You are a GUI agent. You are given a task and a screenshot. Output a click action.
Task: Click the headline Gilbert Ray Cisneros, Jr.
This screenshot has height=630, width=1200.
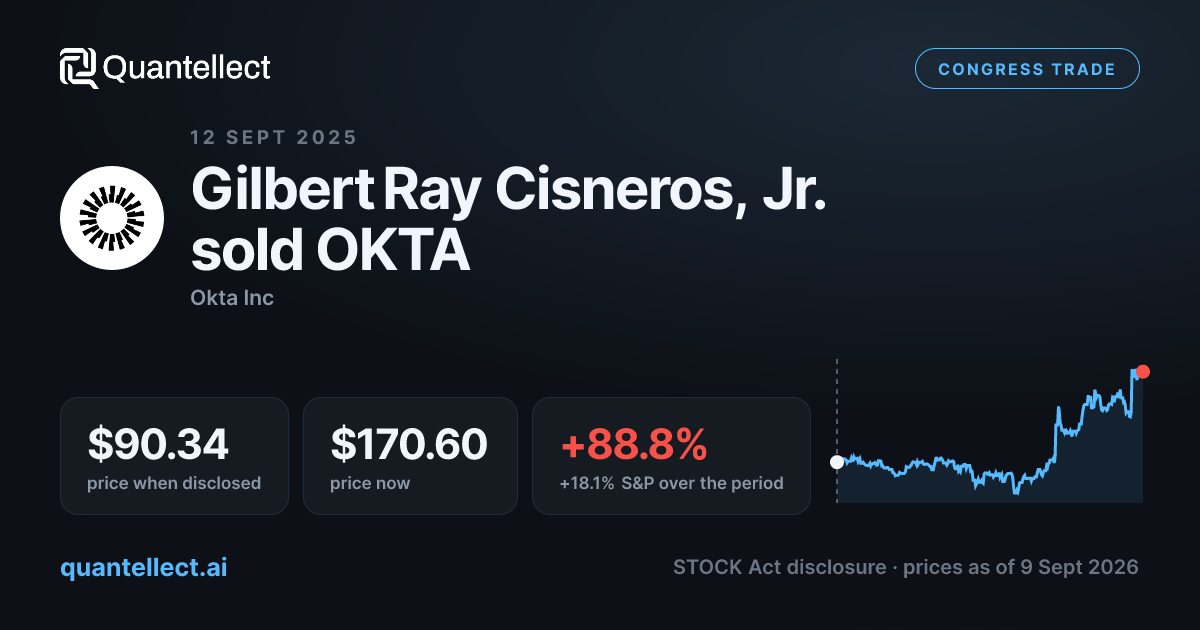[x=510, y=190]
